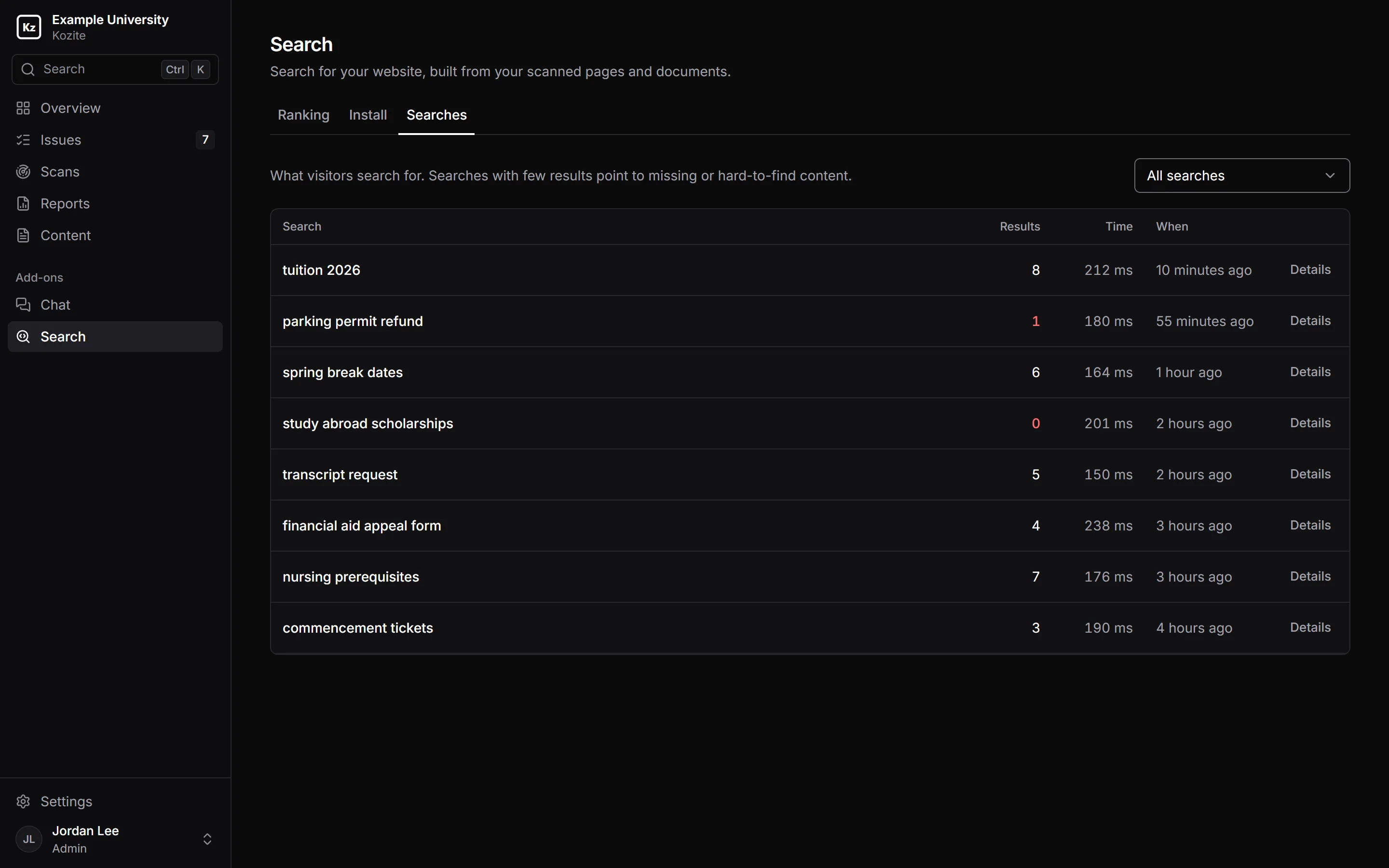Viewport: 1389px width, 868px height.
Task: Click the 'Jordan Lee' user name
Action: click(x=85, y=831)
